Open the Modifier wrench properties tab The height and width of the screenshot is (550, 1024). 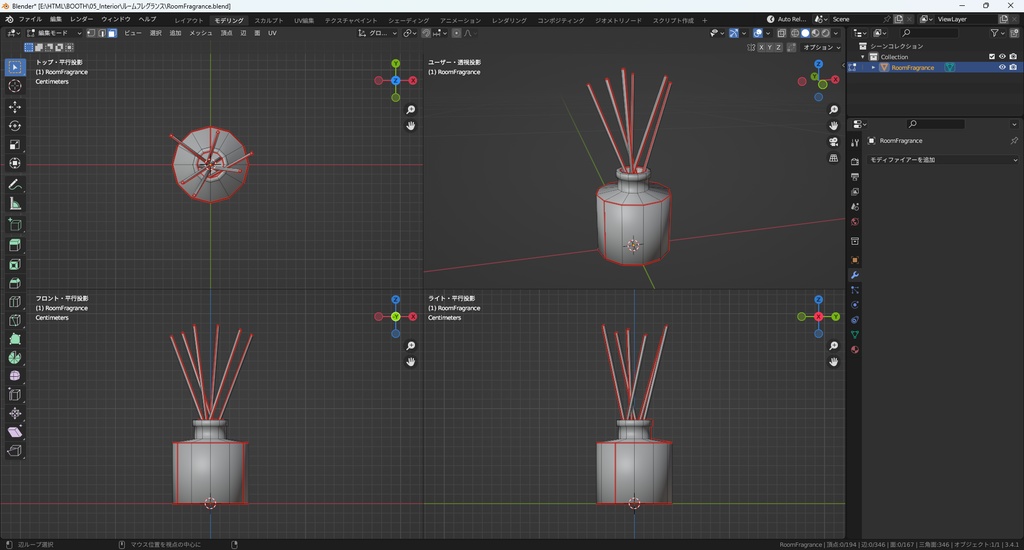point(855,274)
